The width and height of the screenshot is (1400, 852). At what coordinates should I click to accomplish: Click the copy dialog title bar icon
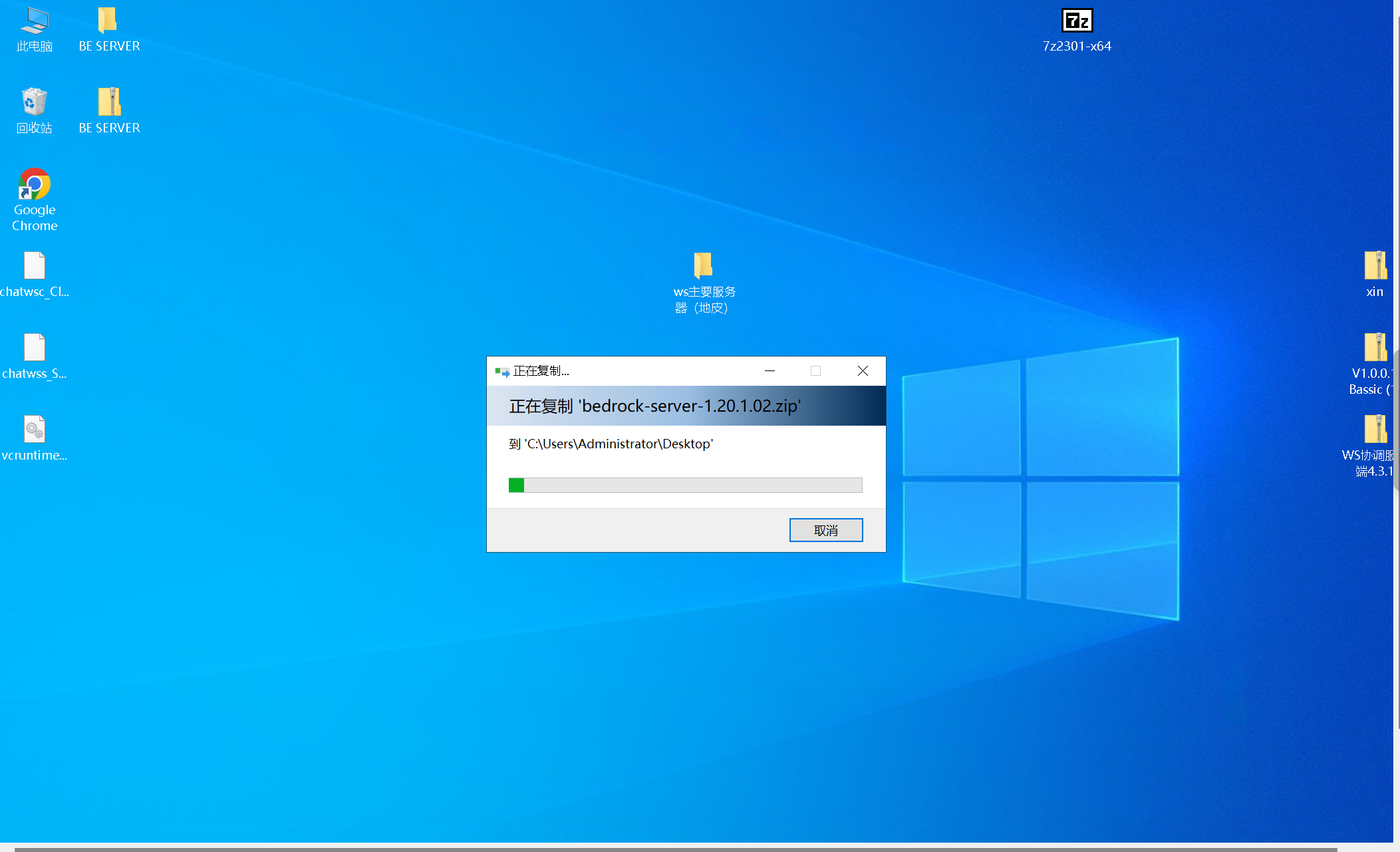[502, 371]
